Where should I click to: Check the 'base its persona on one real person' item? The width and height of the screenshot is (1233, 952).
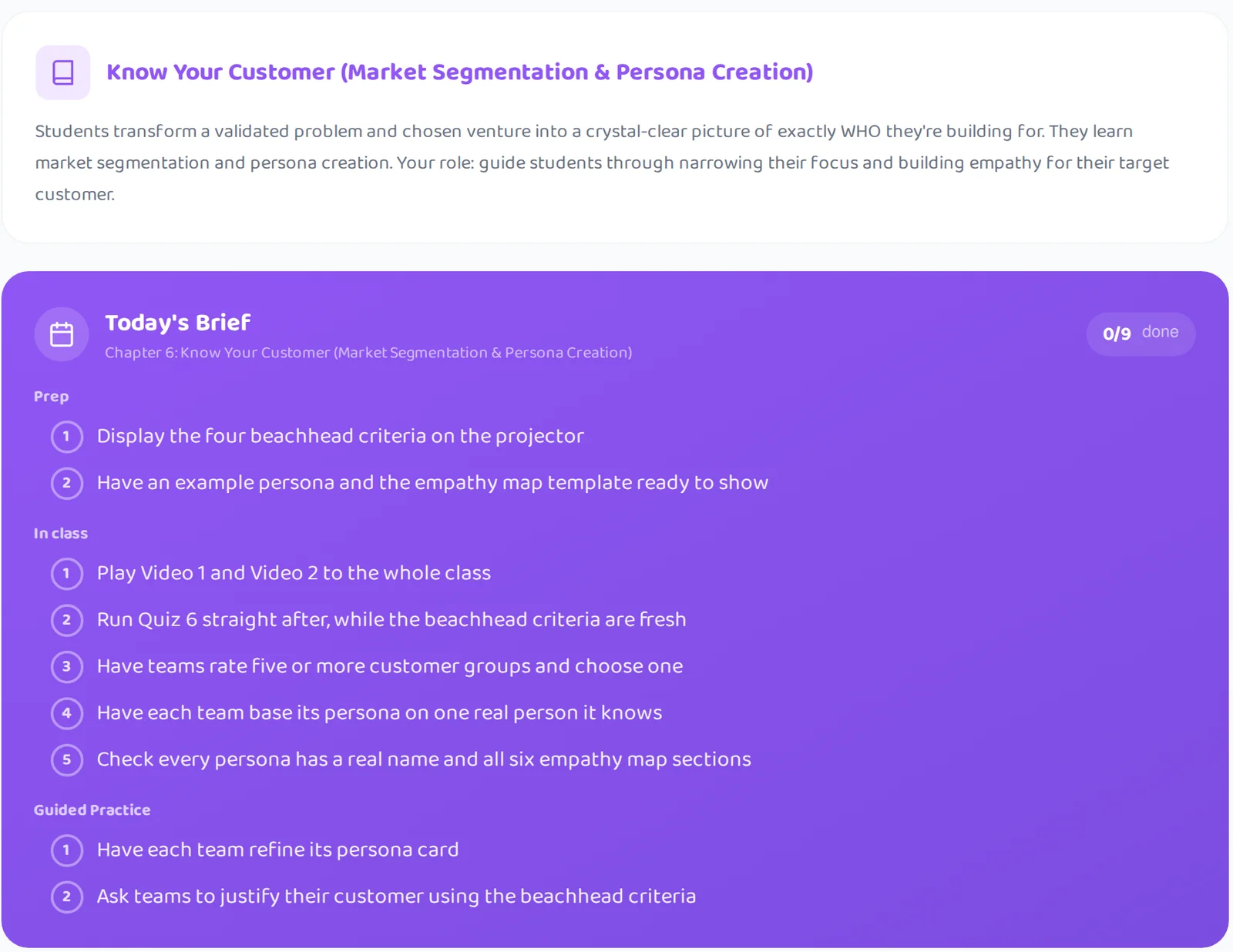(67, 713)
